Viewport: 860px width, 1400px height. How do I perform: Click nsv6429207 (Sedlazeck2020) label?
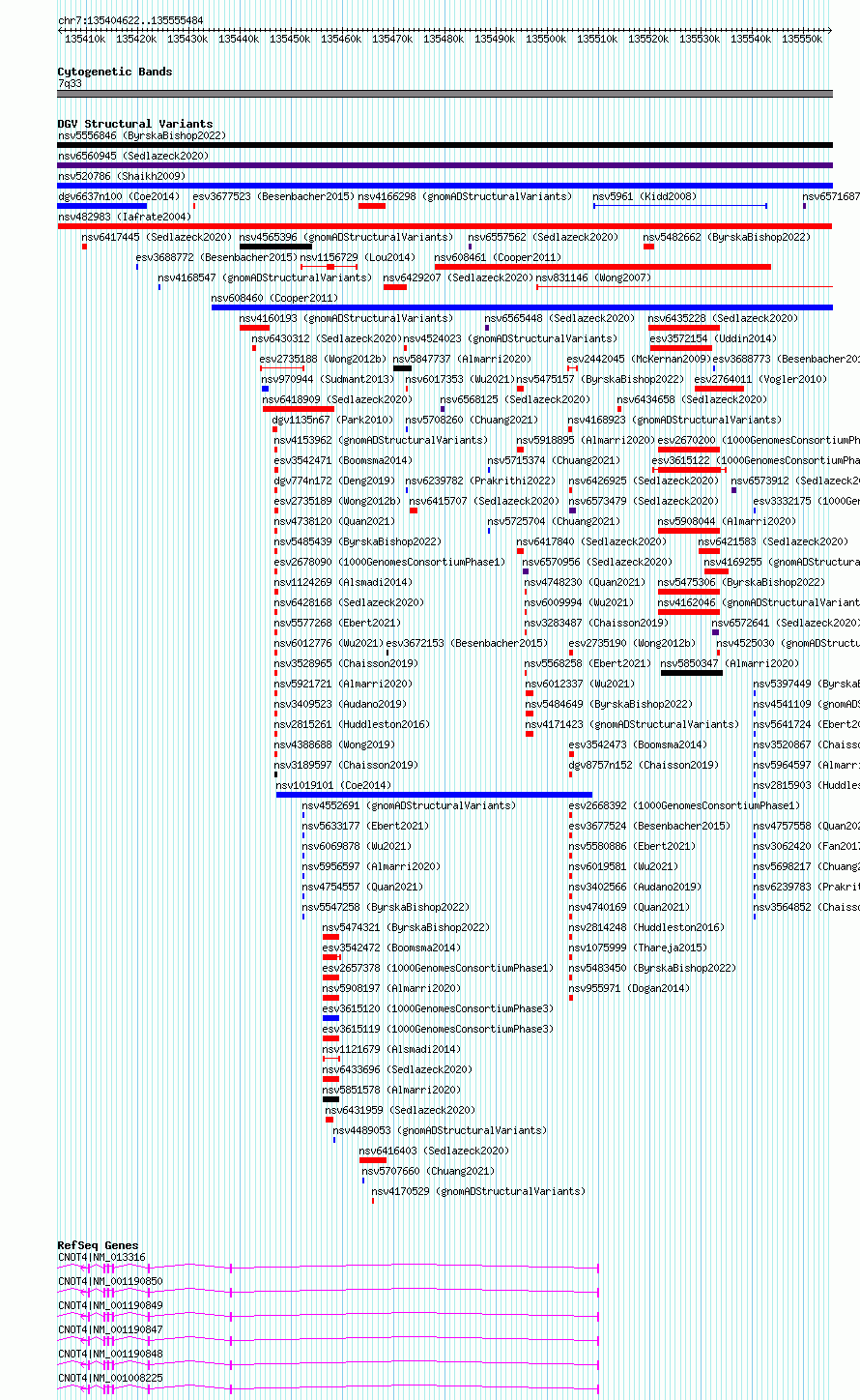458,277
